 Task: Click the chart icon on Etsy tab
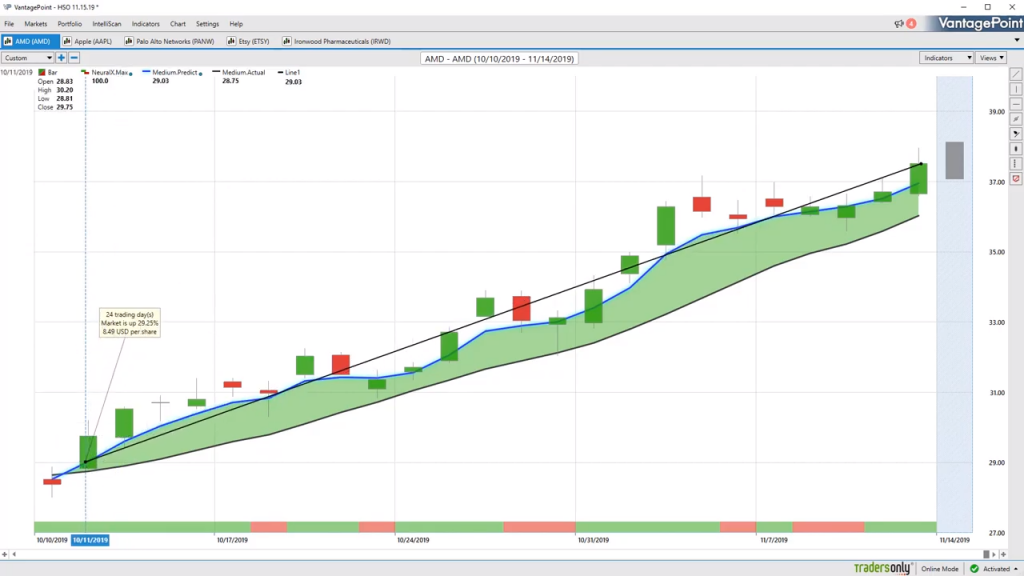pos(231,41)
